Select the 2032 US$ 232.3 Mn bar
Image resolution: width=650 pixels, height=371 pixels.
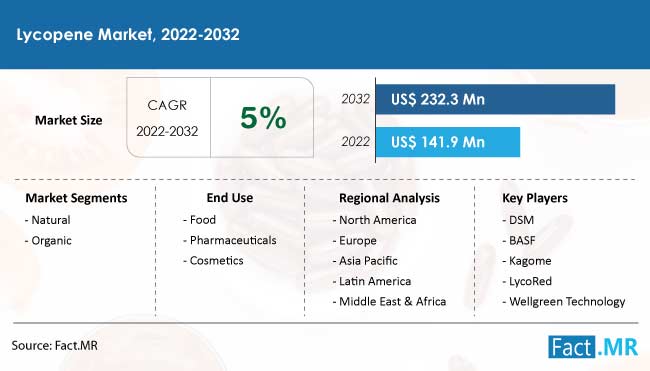point(495,99)
